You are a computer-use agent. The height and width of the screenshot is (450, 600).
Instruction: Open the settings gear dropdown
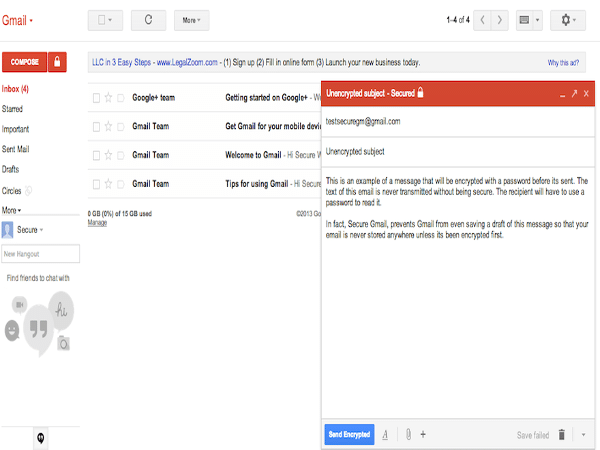tap(568, 19)
